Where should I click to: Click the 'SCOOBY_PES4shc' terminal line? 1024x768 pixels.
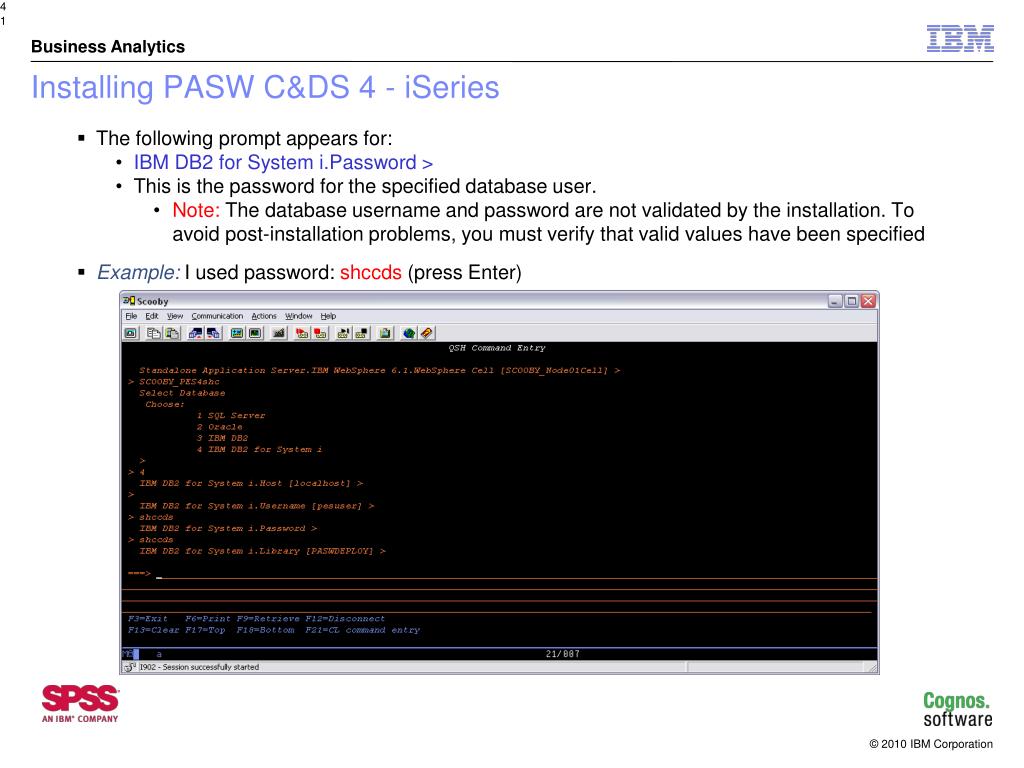pos(180,382)
